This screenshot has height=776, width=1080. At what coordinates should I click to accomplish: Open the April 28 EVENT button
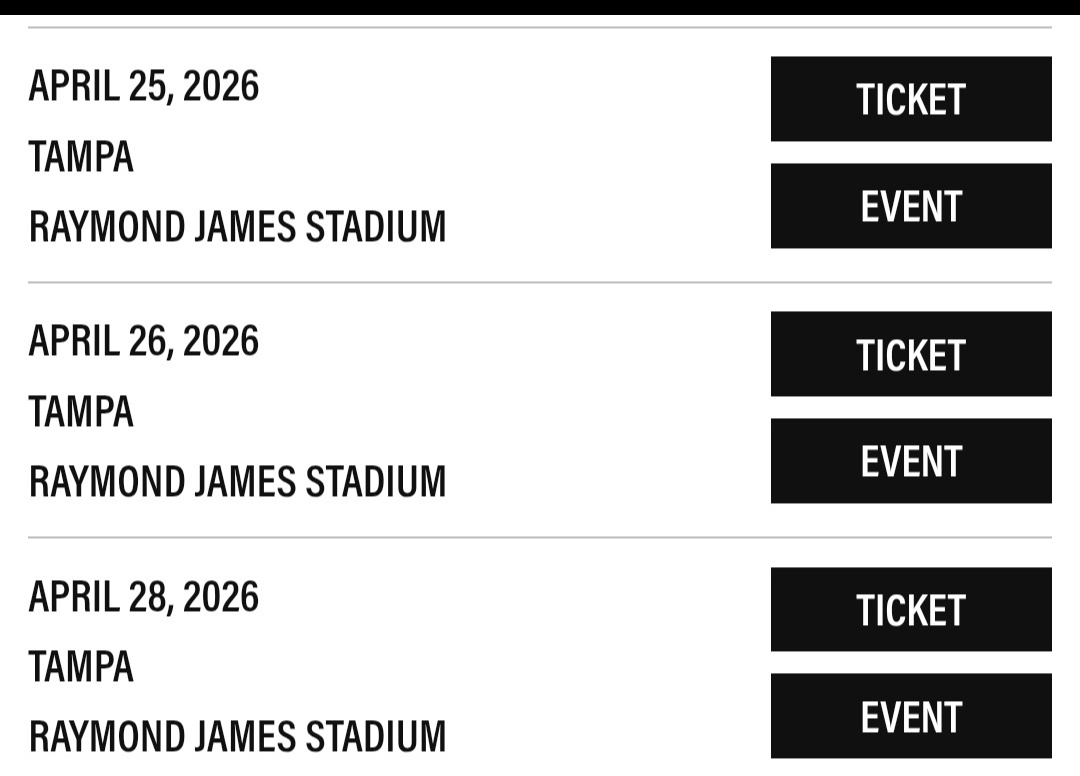point(911,716)
